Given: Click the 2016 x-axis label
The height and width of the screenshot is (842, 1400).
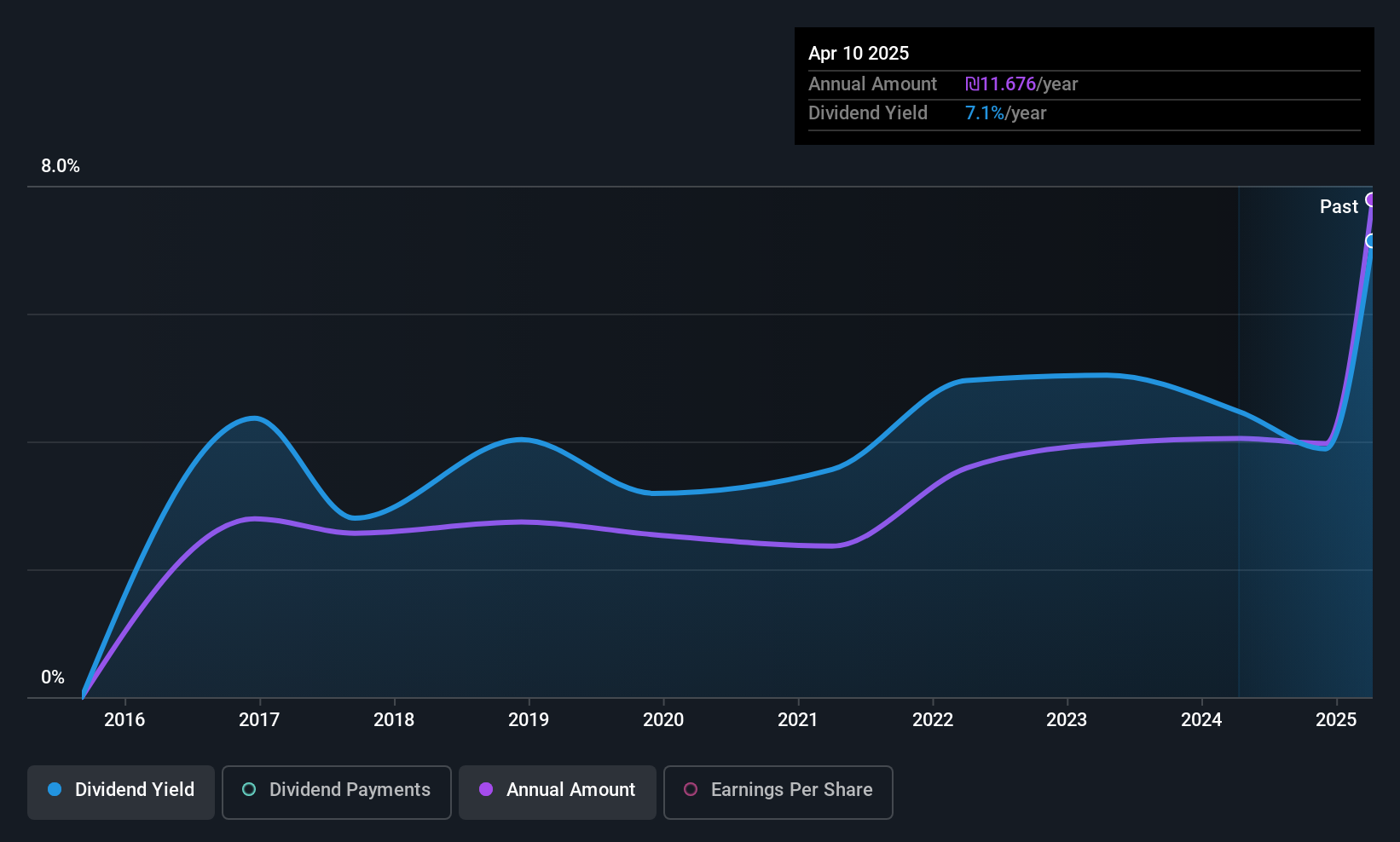Looking at the screenshot, I should point(124,720).
